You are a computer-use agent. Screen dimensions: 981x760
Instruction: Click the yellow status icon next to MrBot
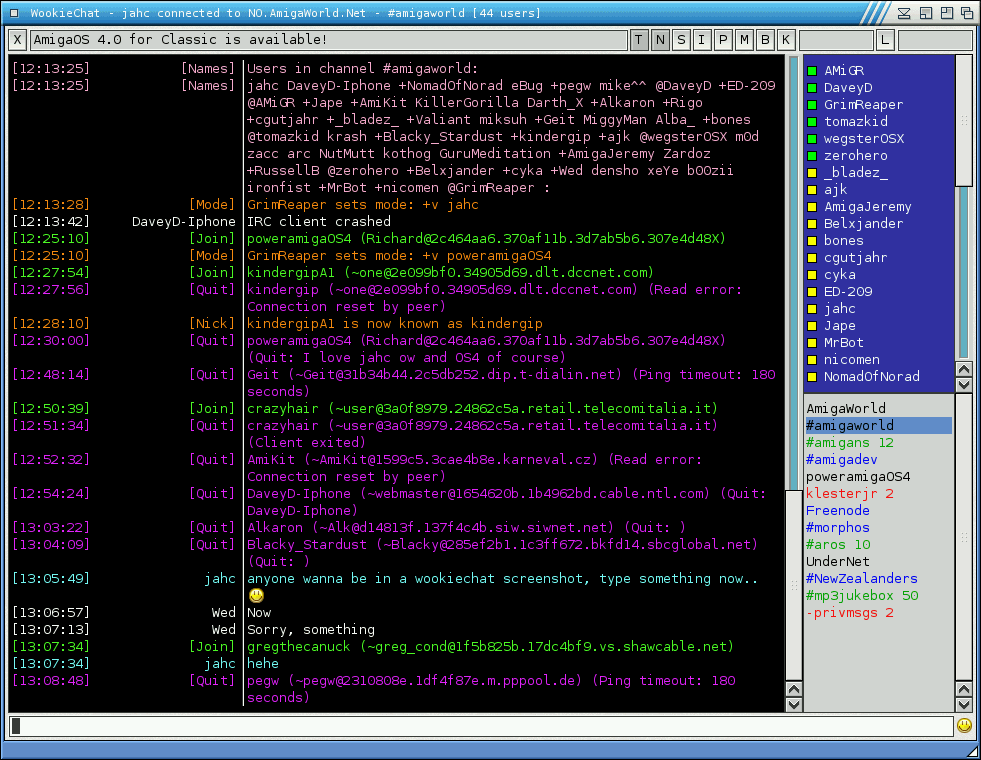(813, 343)
